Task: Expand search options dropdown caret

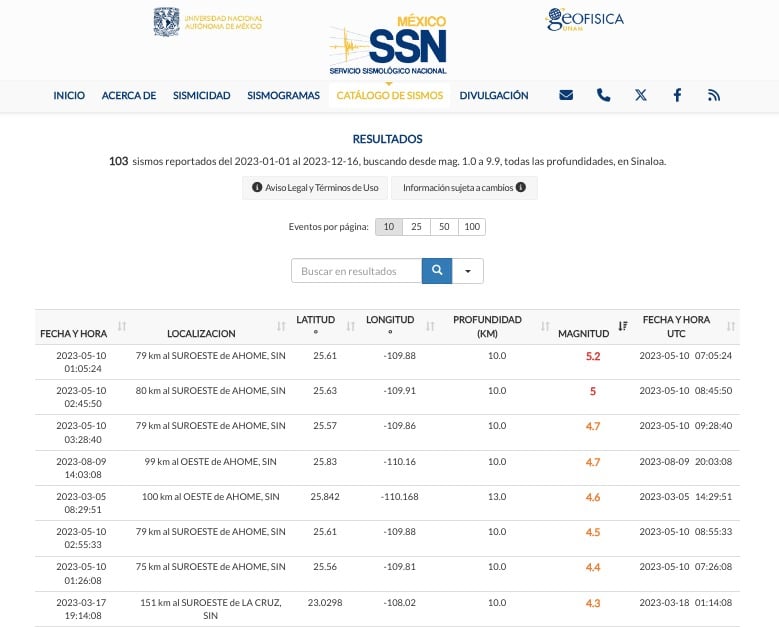Action: (x=467, y=271)
